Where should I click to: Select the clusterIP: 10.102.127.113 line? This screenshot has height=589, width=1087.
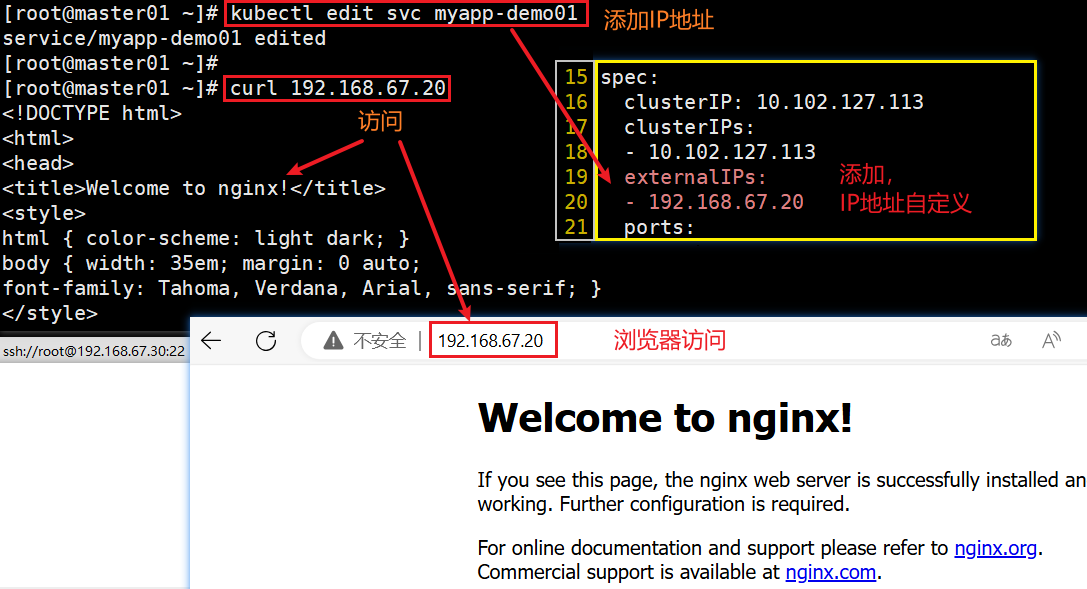click(x=774, y=102)
